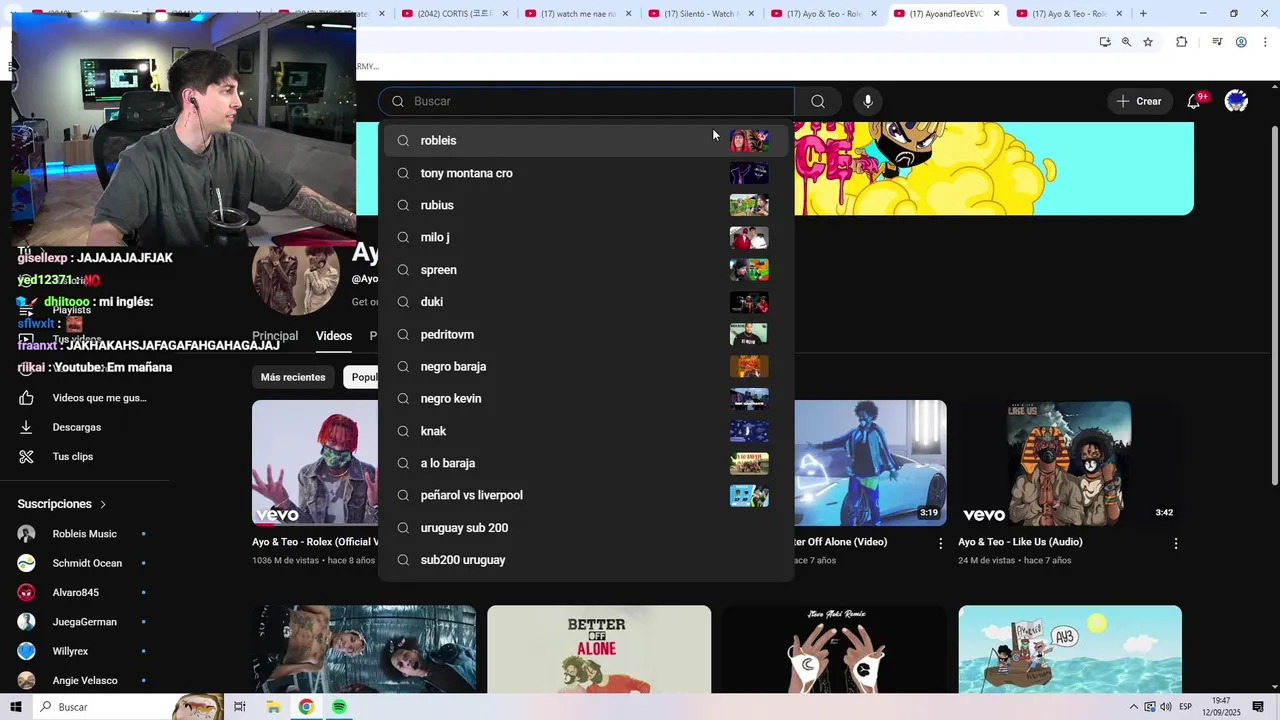Pick the negro baraja suggestion

coord(586,366)
